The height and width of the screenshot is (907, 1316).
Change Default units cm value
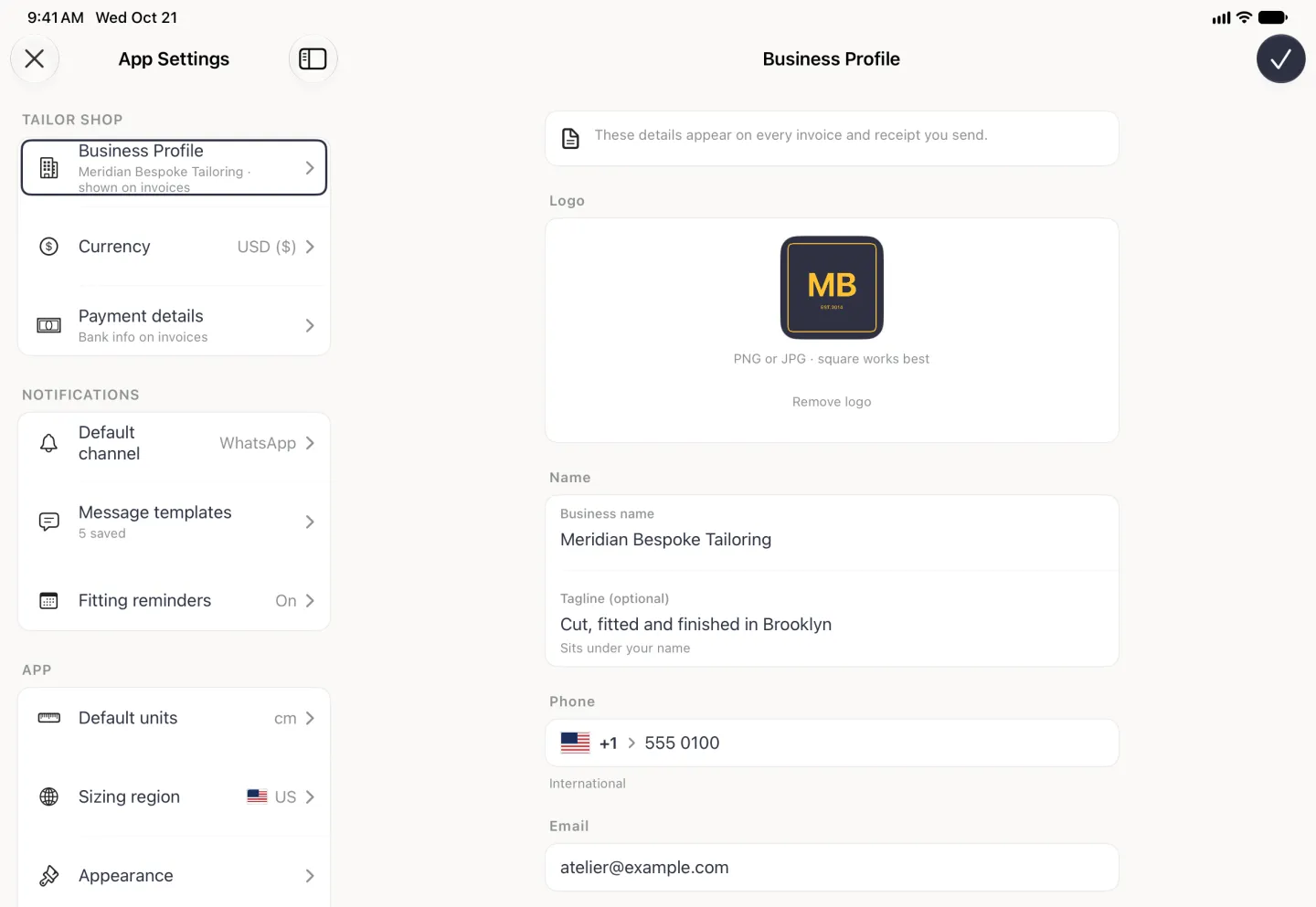coord(285,718)
